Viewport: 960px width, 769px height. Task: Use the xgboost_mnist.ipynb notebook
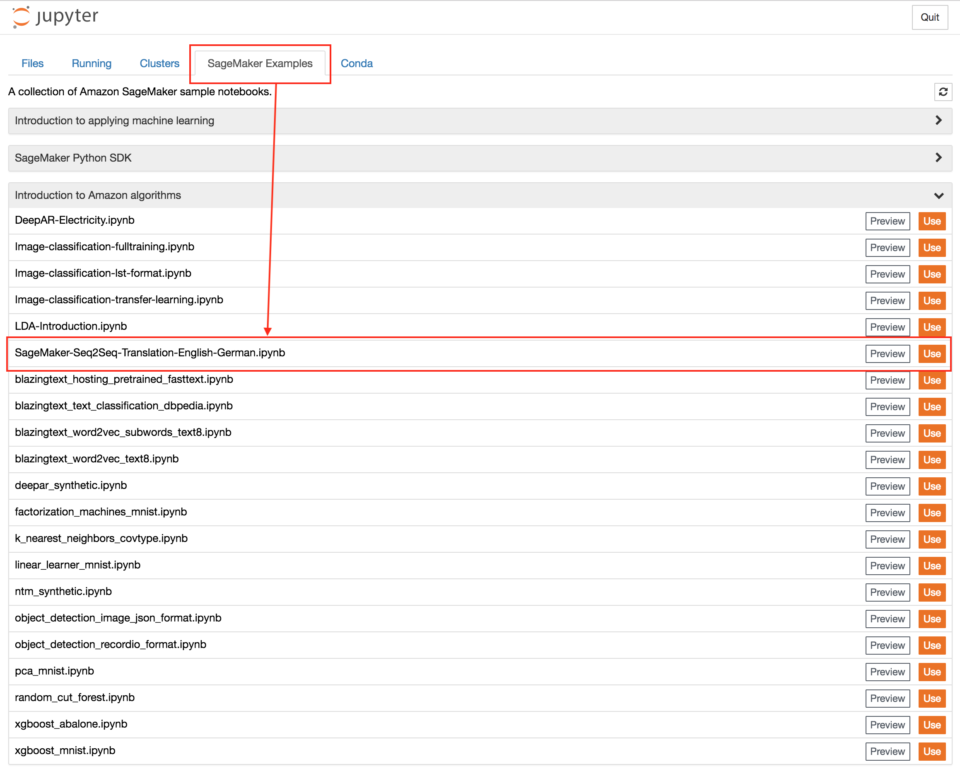coord(931,751)
